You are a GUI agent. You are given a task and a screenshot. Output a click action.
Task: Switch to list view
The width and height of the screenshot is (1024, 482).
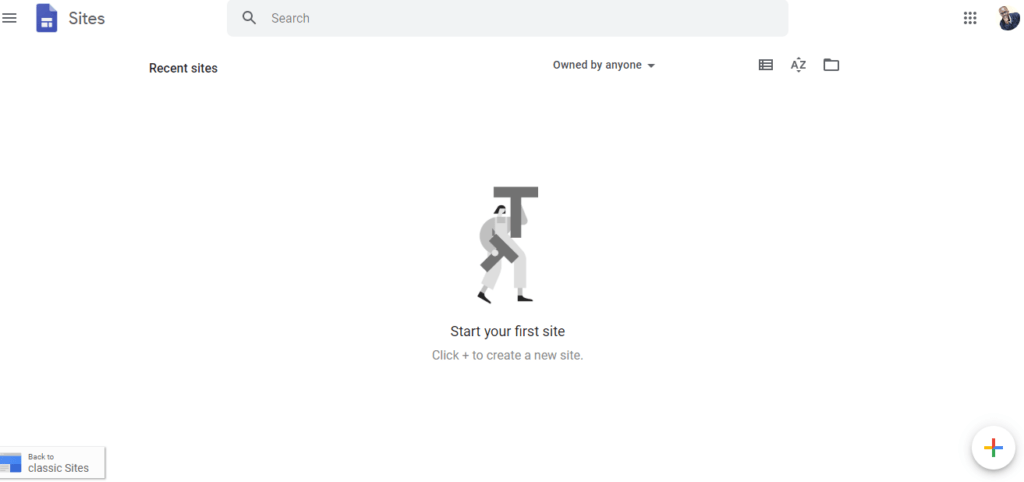point(765,65)
